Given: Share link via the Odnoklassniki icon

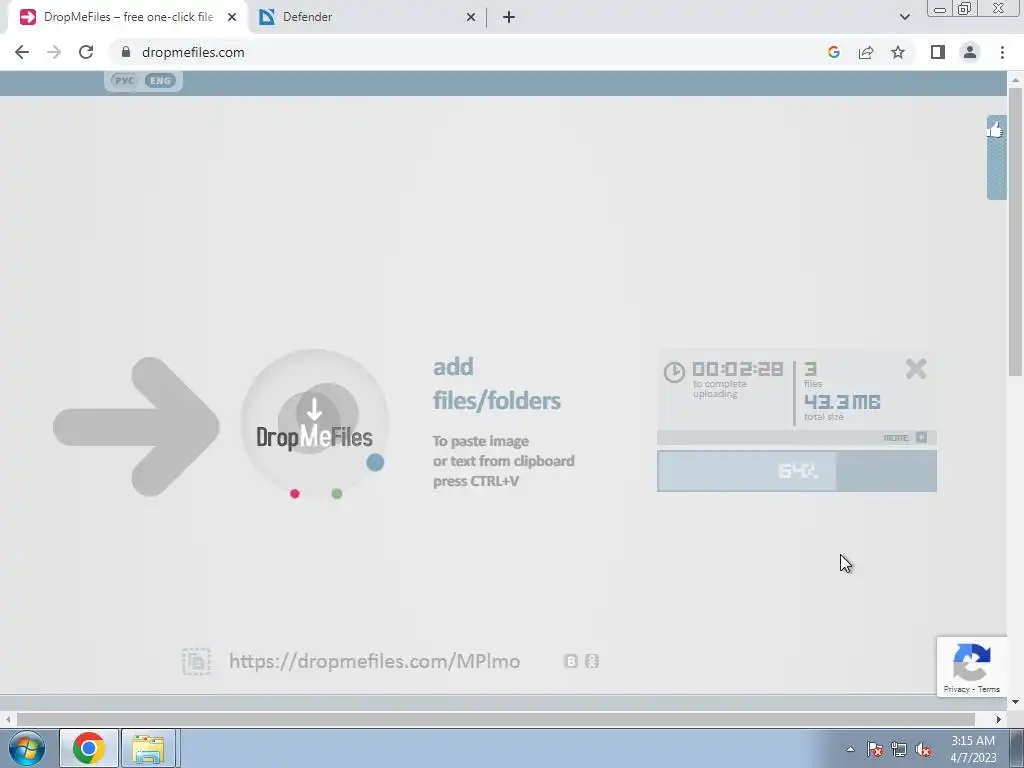Looking at the screenshot, I should point(592,662).
